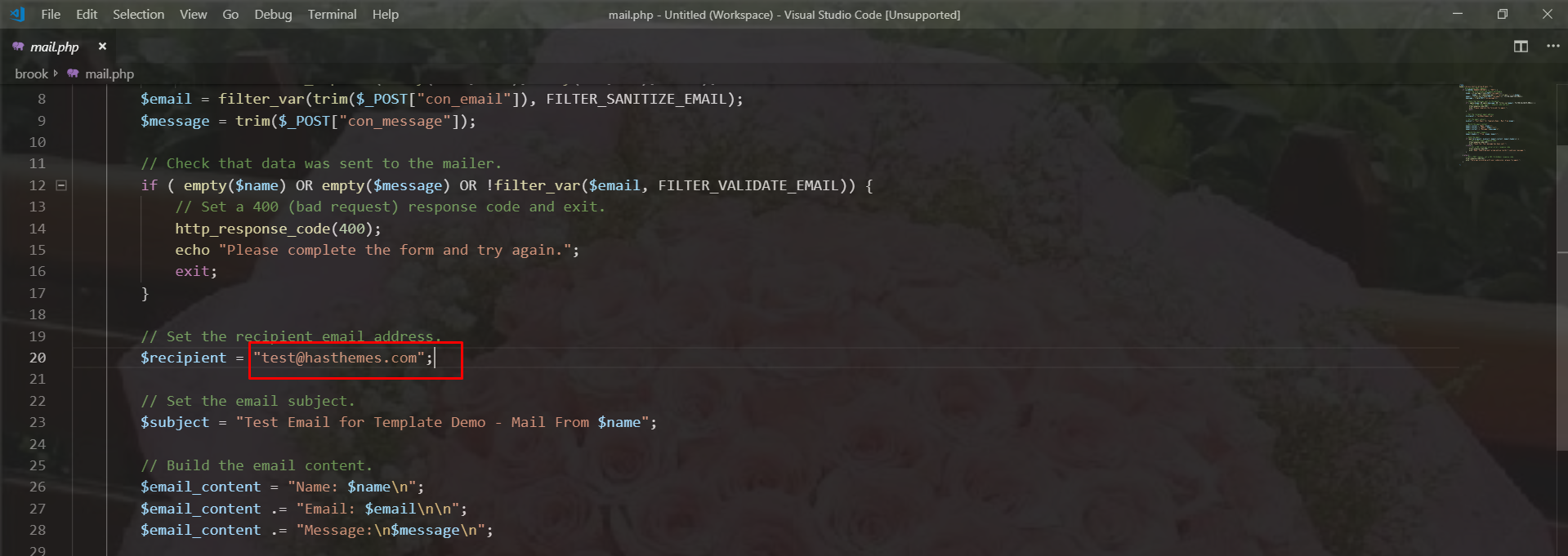This screenshot has height=556, width=1568.
Task: Click the PHP file icon in the mail.php tab
Action: pos(18,47)
